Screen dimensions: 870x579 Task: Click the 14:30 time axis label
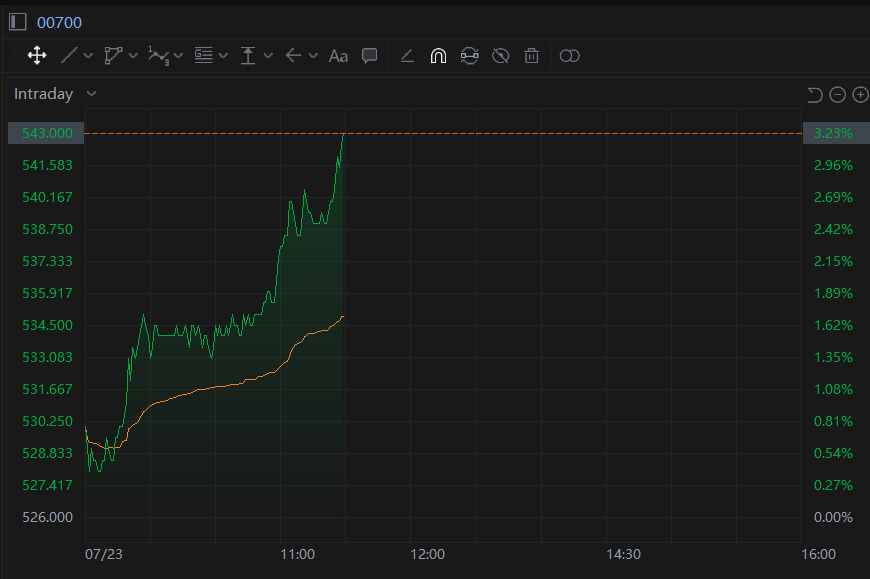[x=623, y=555]
